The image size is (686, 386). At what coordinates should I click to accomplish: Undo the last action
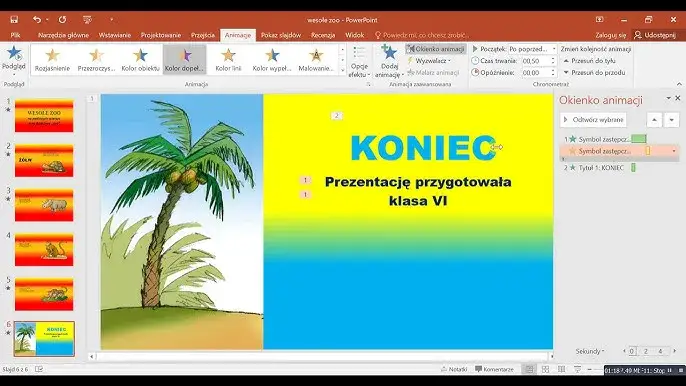36,20
